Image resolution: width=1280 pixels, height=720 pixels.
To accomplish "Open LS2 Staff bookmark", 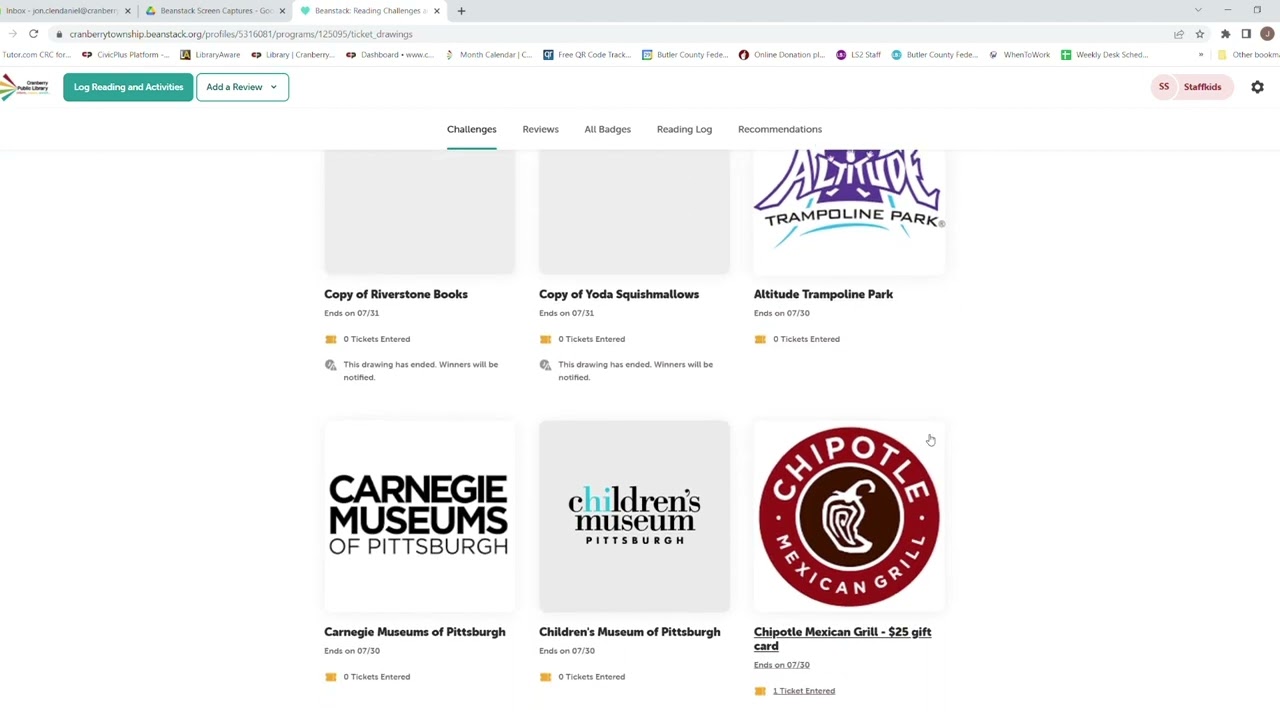I will click(859, 55).
